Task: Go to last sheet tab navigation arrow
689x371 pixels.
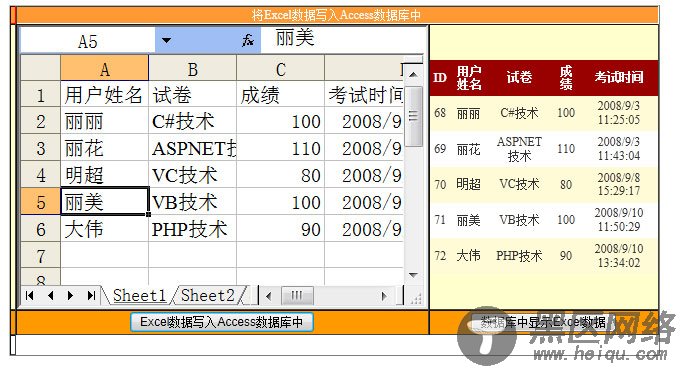Action: 91,295
